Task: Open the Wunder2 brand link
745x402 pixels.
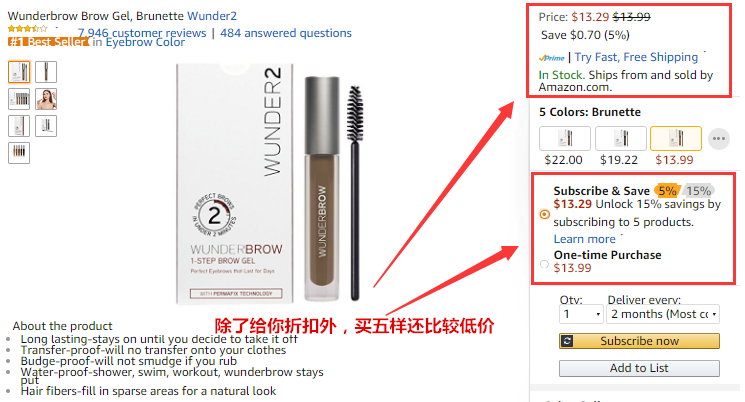Action: point(212,16)
